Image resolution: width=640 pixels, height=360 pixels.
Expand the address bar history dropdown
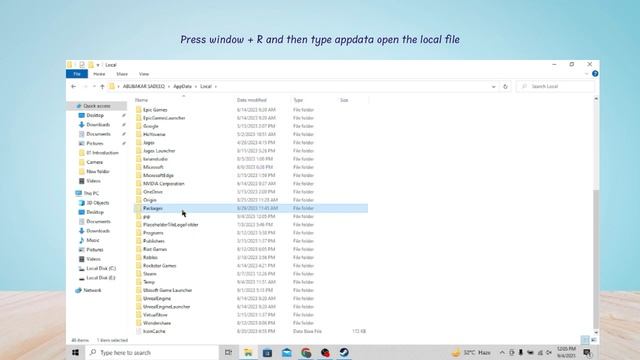[x=493, y=87]
